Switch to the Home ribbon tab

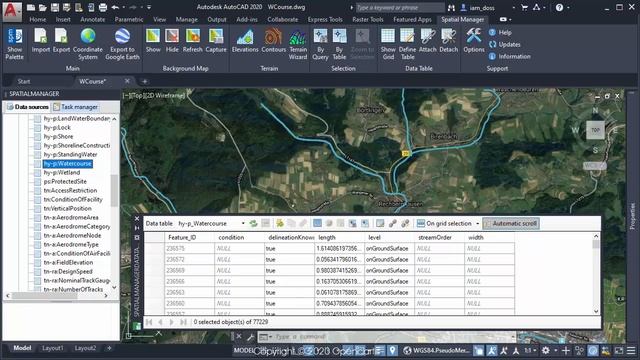[38, 19]
